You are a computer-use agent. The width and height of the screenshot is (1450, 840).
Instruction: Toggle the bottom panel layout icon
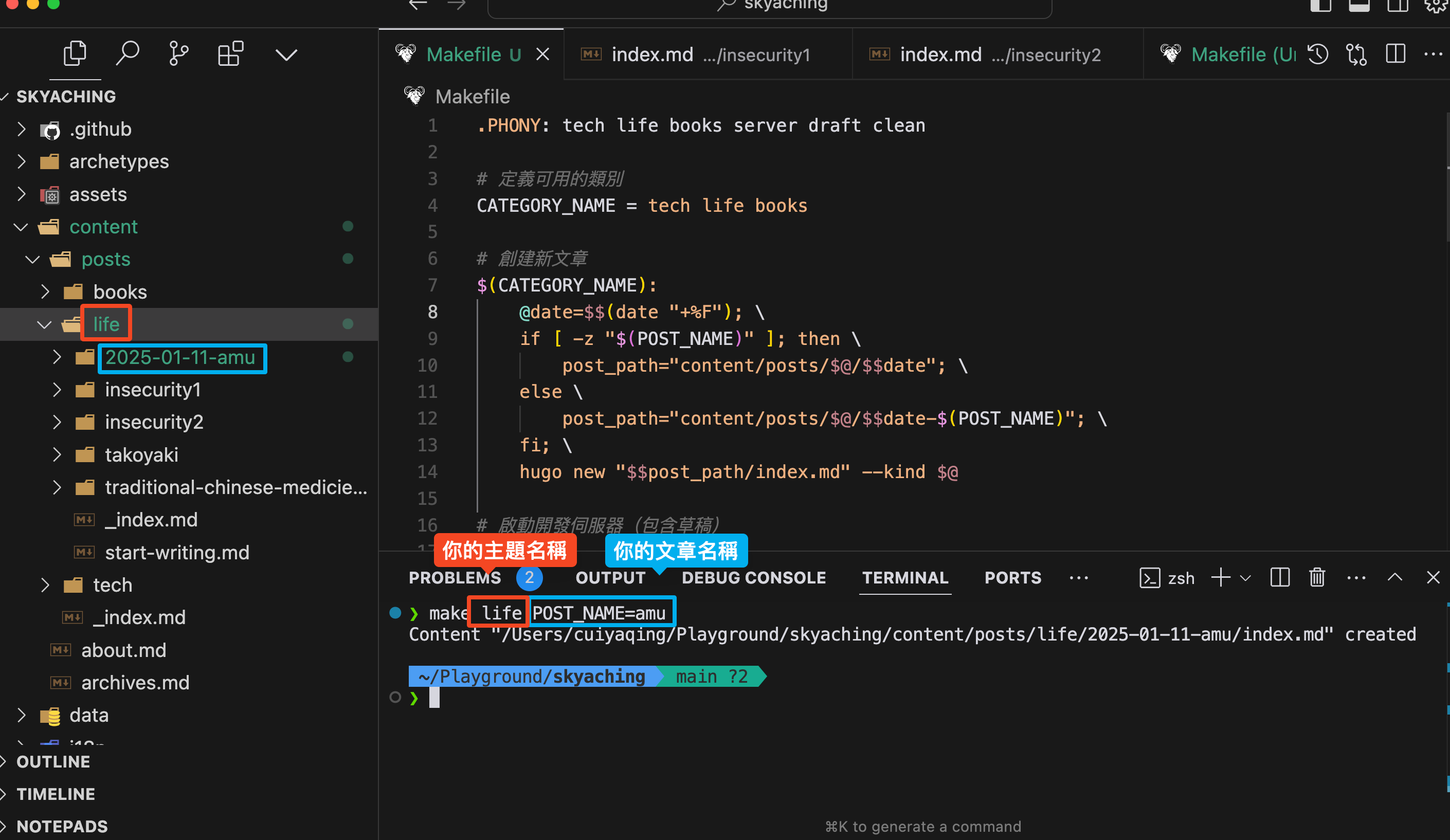point(1359,6)
